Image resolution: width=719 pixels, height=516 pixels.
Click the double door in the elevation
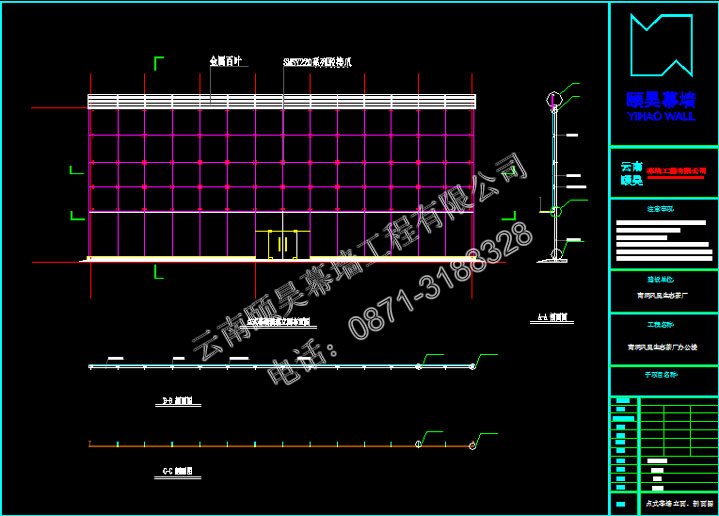283,244
